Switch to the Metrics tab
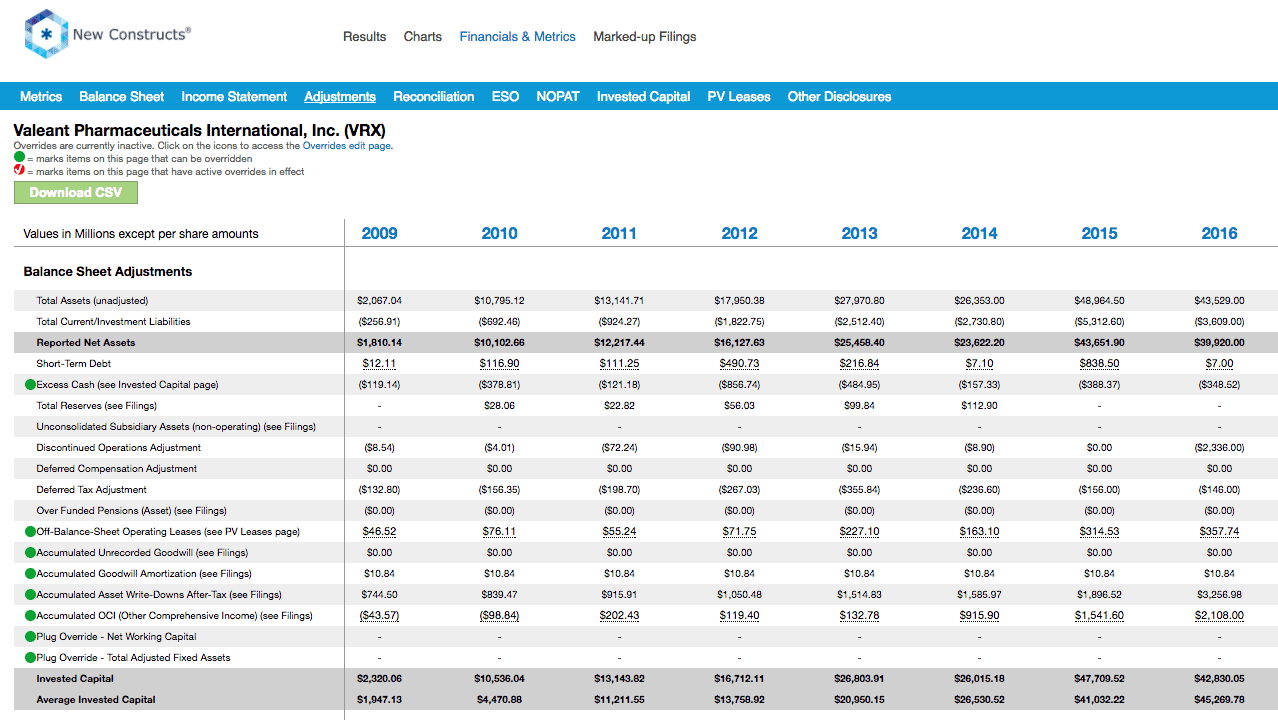Viewport: 1278px width, 720px height. point(41,97)
